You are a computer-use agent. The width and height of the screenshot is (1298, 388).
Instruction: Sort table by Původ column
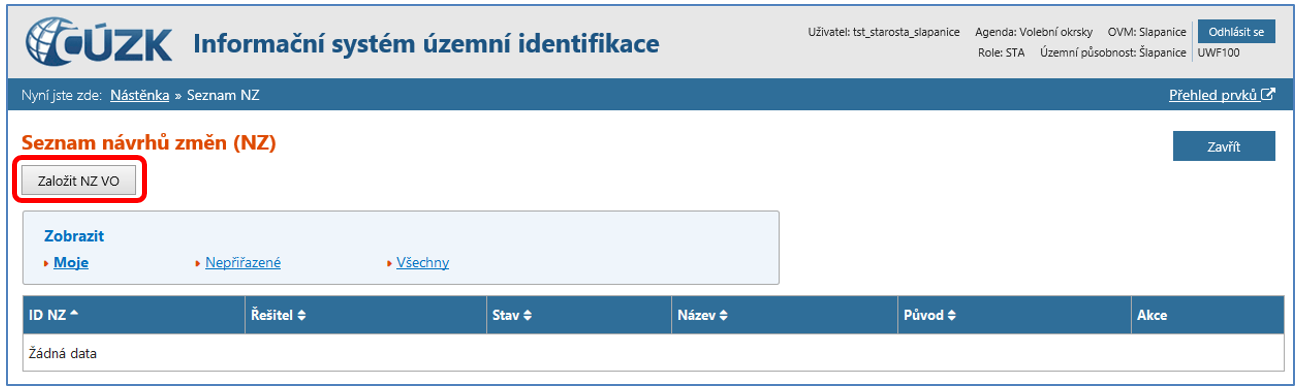[929, 315]
